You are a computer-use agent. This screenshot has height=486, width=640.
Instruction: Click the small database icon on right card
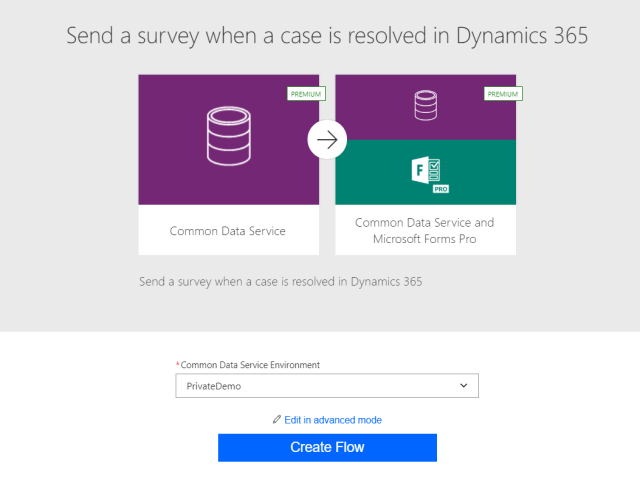(425, 103)
